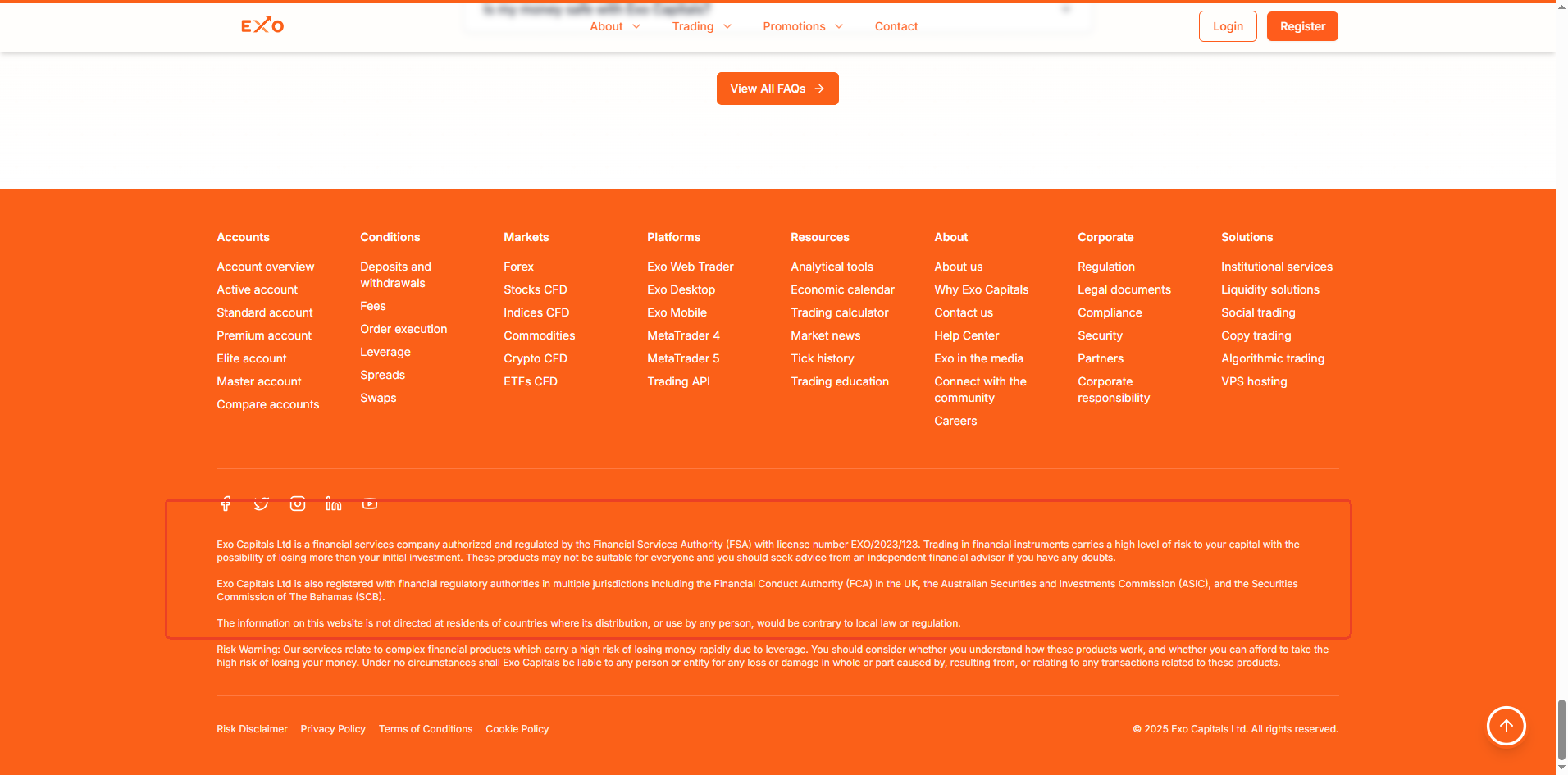Open VPS hosting link
The image size is (1568, 775).
1255,381
